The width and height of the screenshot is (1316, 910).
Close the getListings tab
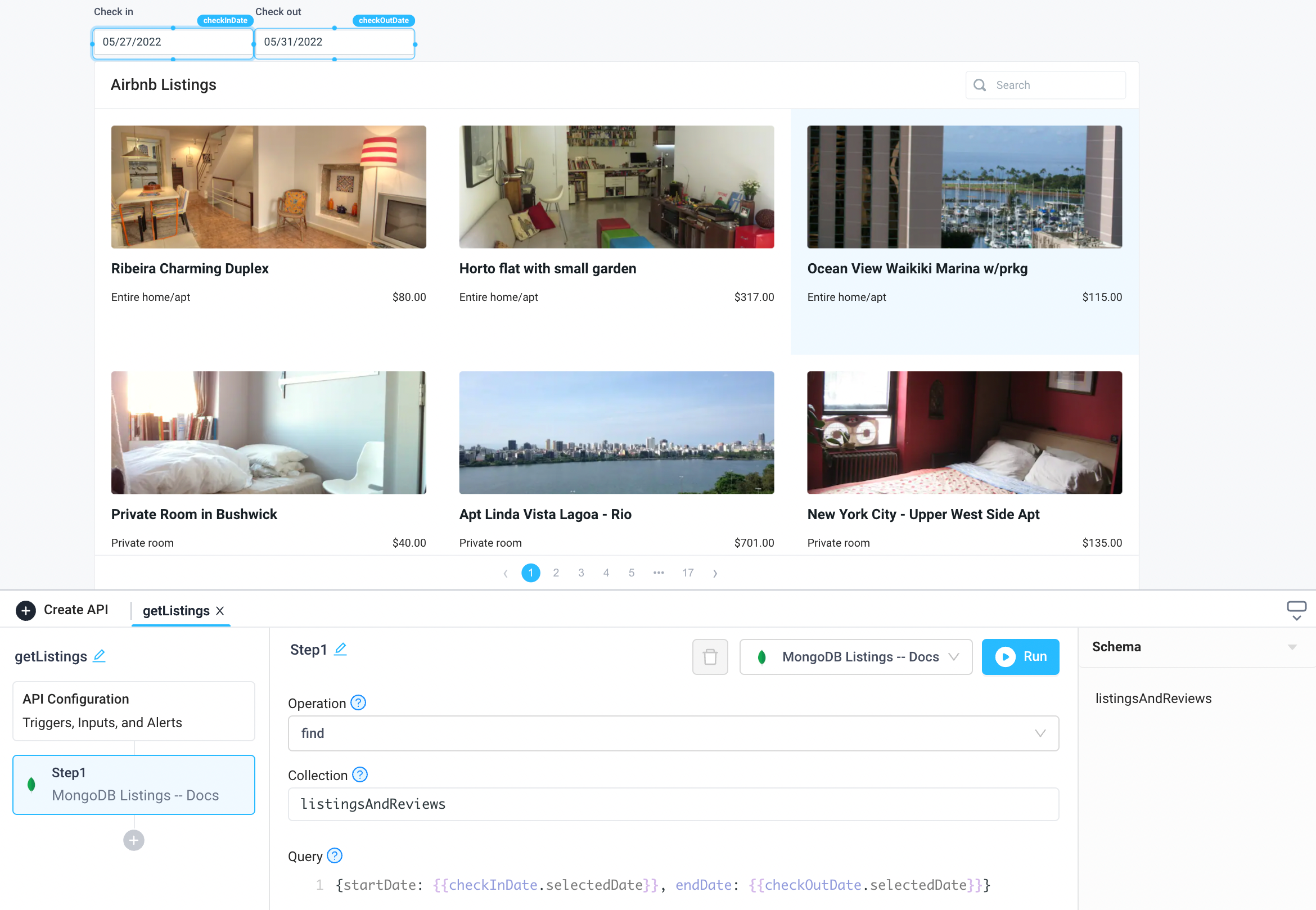coord(220,611)
